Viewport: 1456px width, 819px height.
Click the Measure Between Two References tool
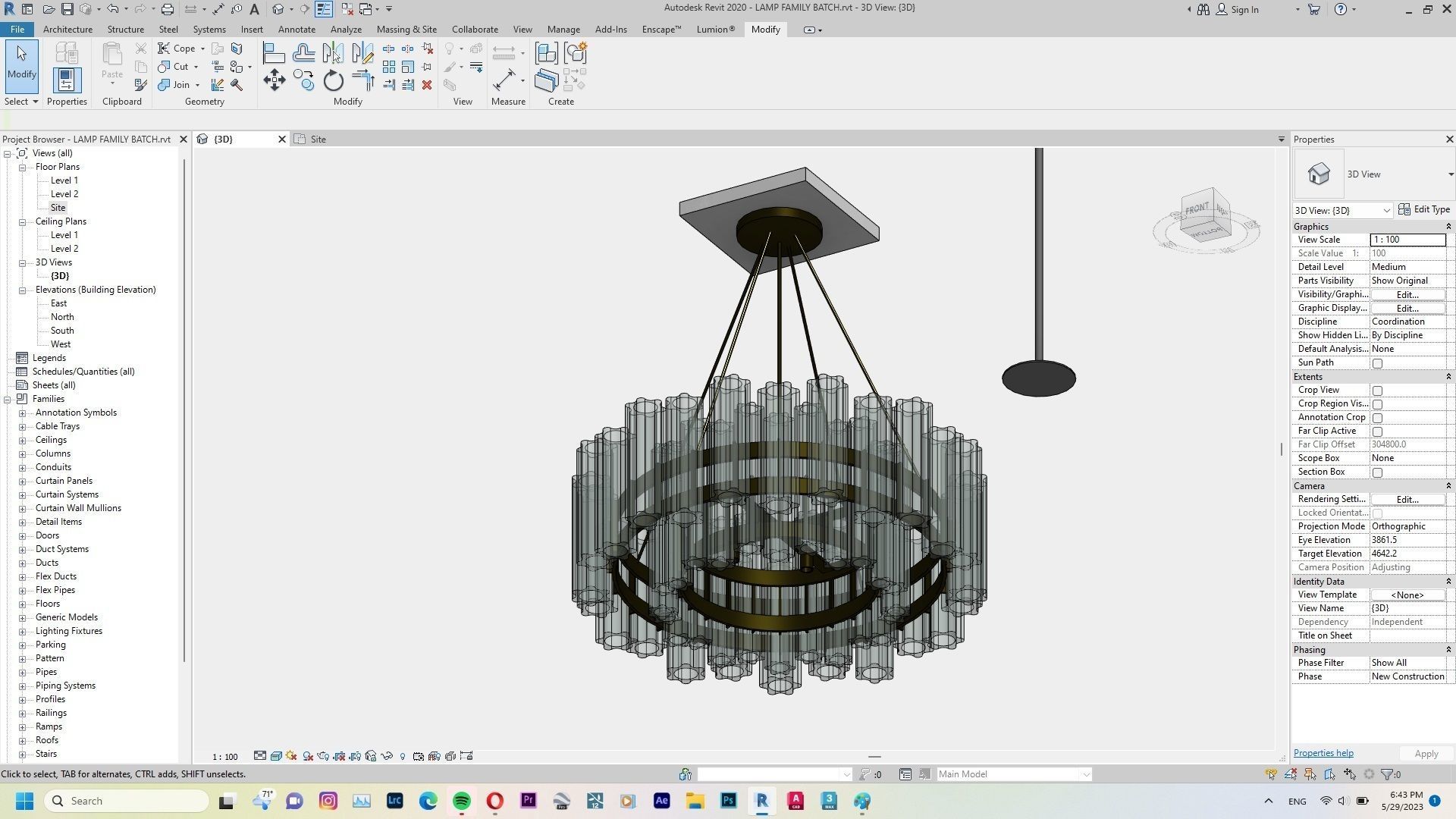click(x=504, y=80)
